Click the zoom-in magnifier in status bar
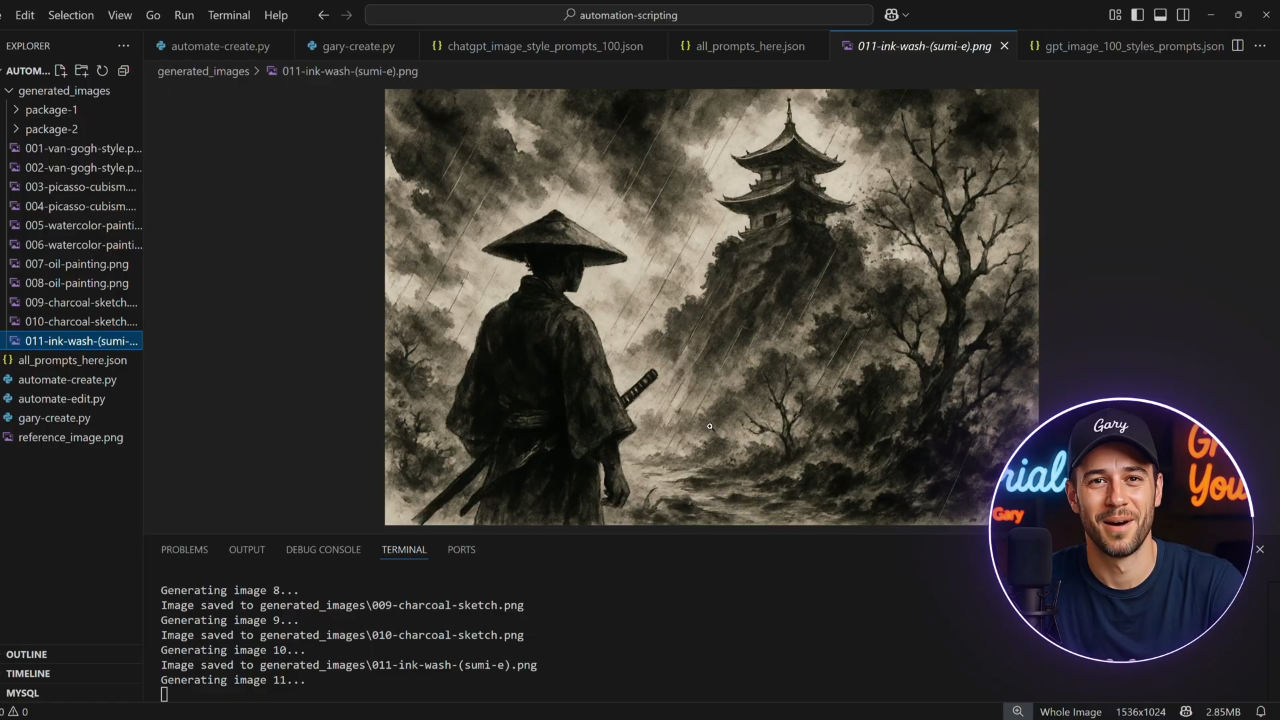Viewport: 1280px width, 720px height. (1018, 712)
